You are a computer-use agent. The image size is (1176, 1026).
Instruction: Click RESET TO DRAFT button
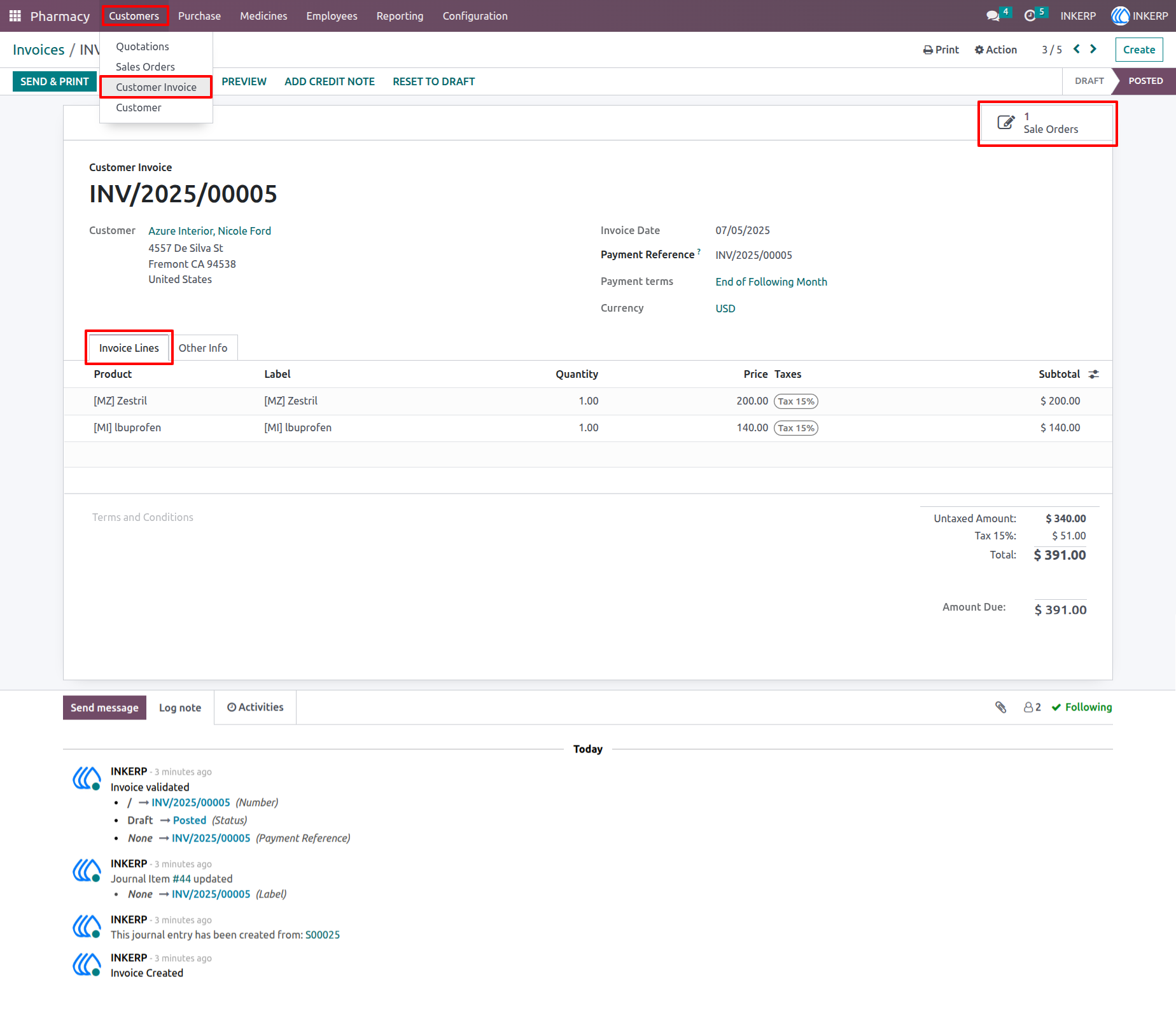434,81
